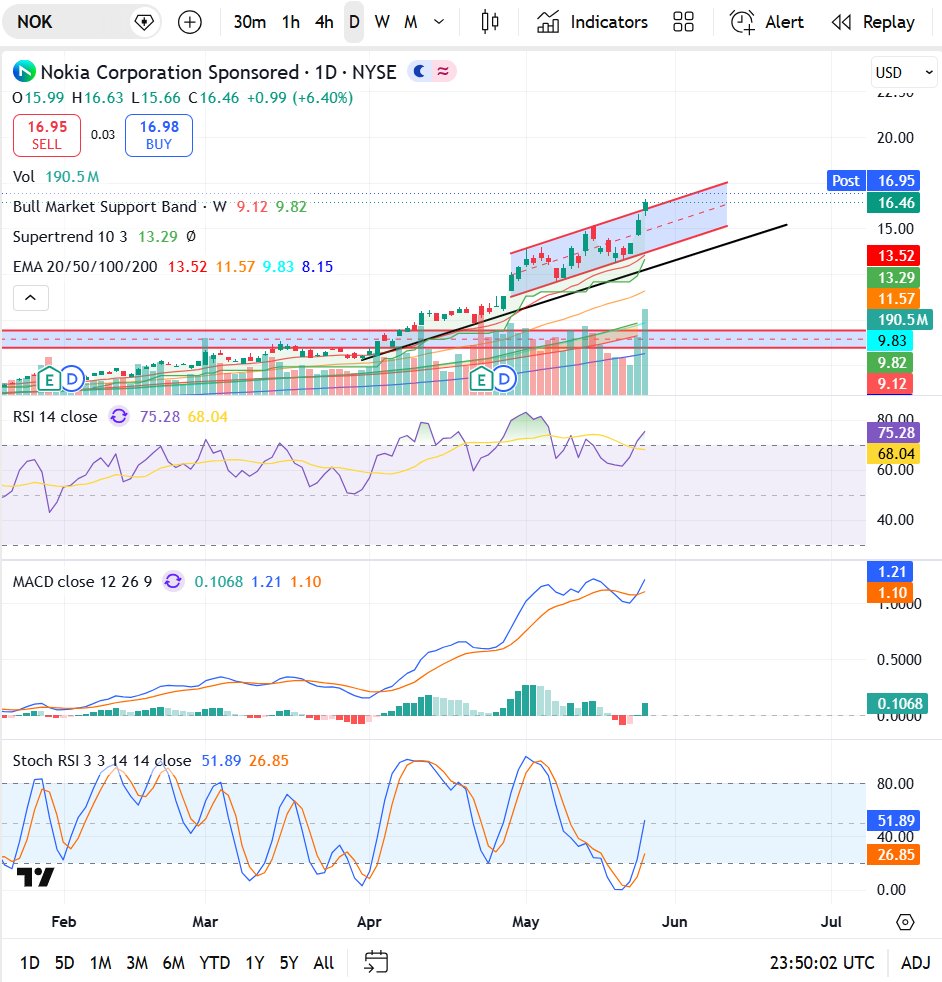Click the 75.28 RSI value label
942x982 pixels.
[x=893, y=432]
